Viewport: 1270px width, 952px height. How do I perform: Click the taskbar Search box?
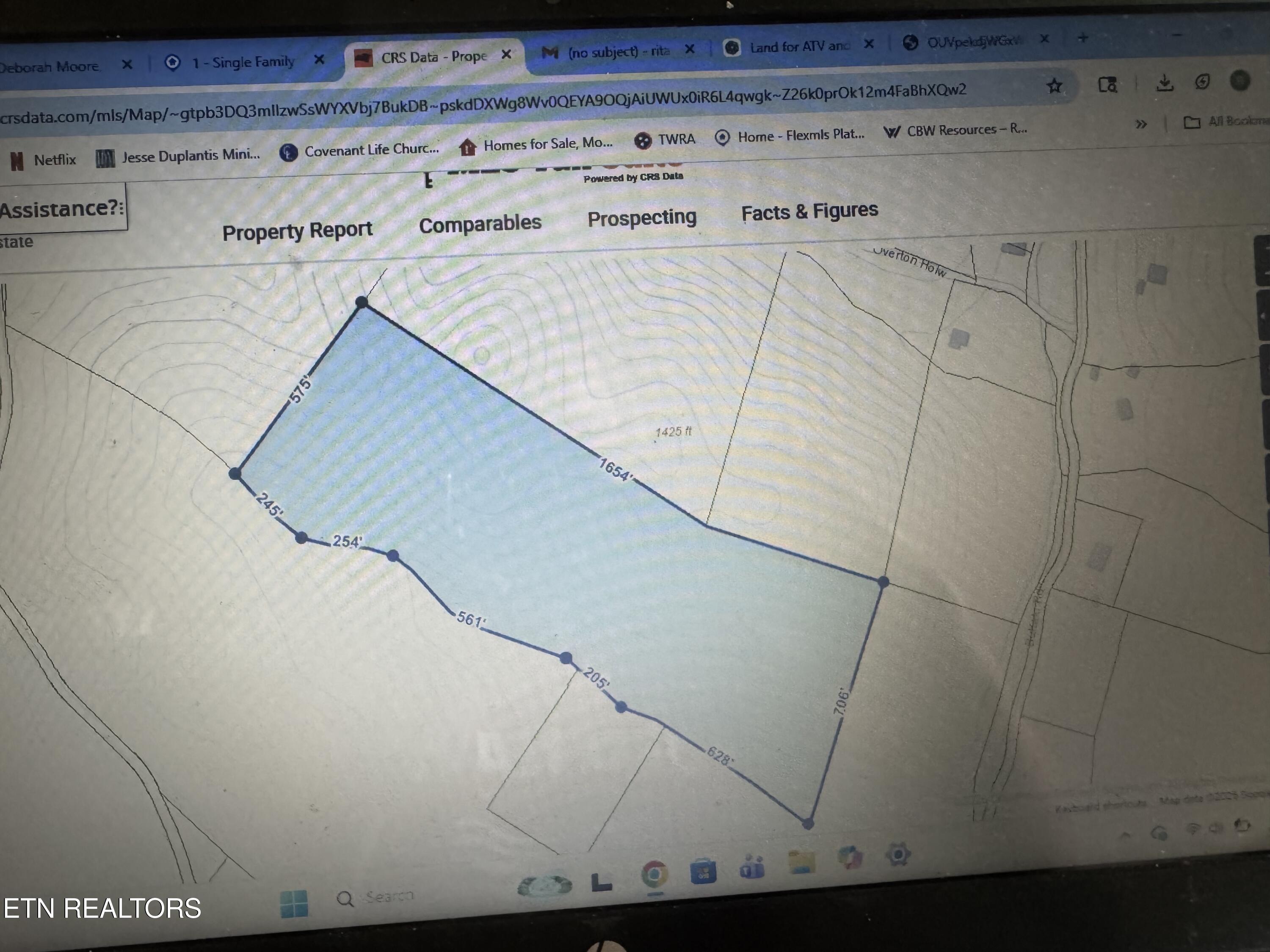(x=376, y=897)
